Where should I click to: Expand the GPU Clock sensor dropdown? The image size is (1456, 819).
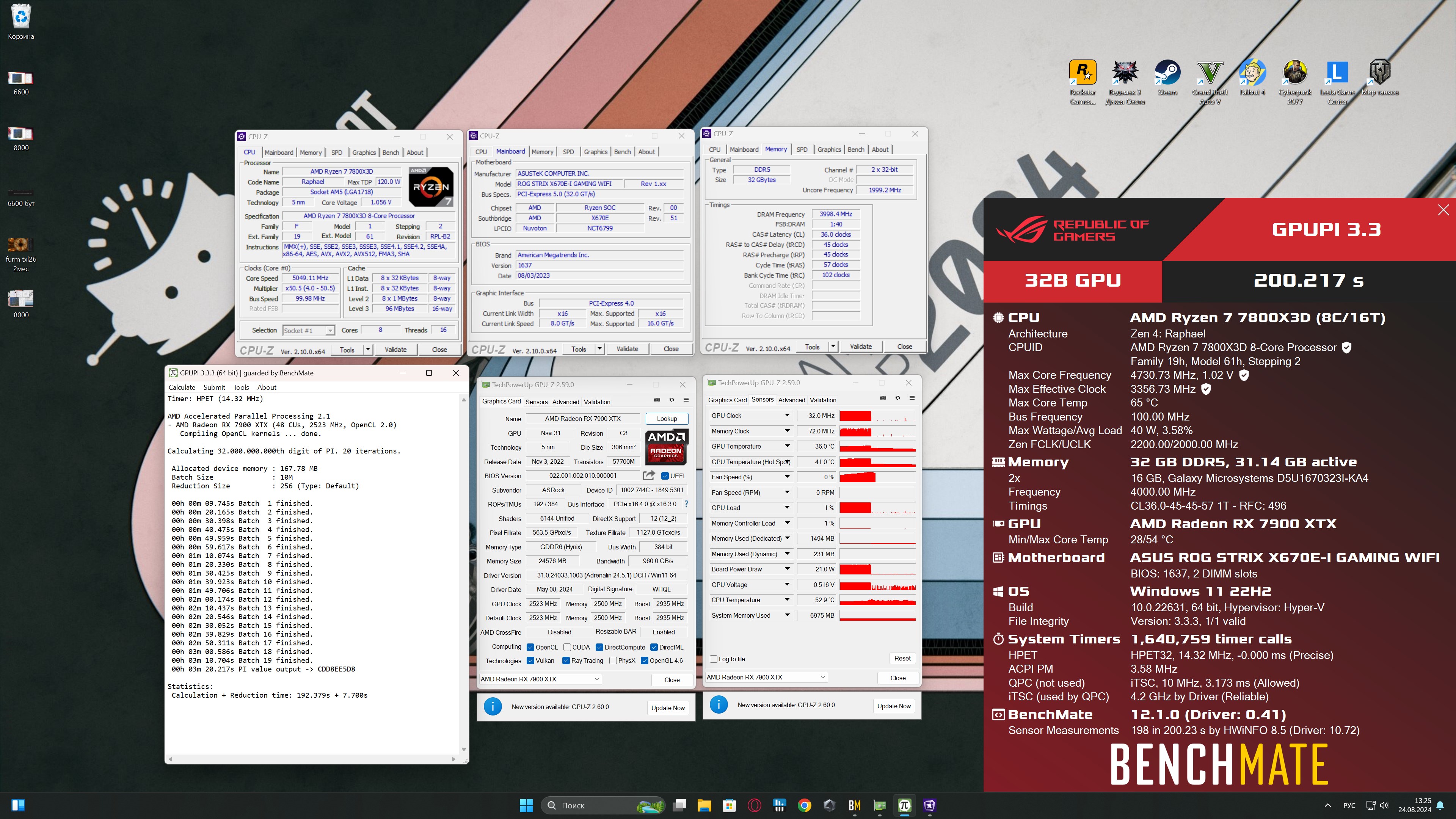[x=787, y=416]
